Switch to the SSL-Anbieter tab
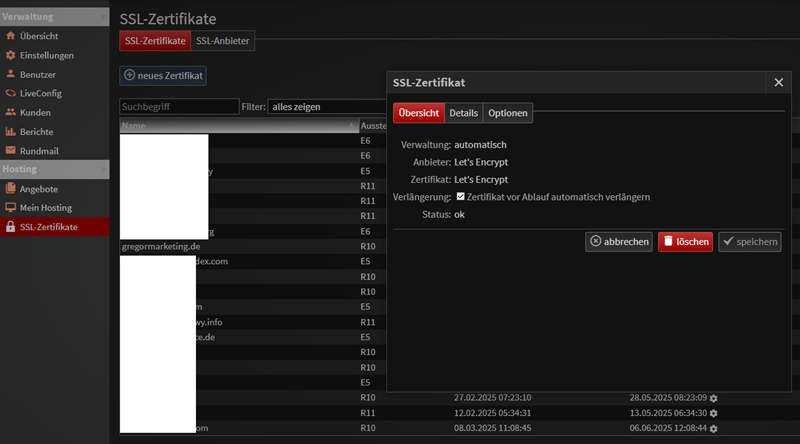Screen dimensions: 800x444 click(x=222, y=41)
